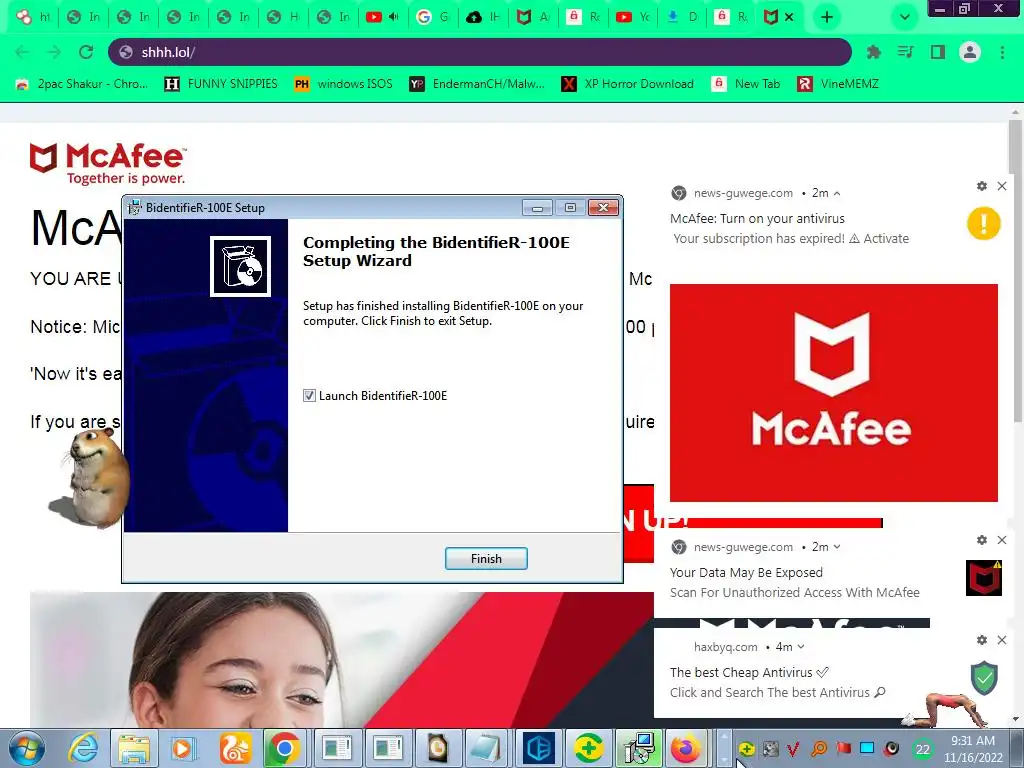This screenshot has width=1024, height=768.
Task: Click green shield checkmark icon
Action: tap(984, 678)
